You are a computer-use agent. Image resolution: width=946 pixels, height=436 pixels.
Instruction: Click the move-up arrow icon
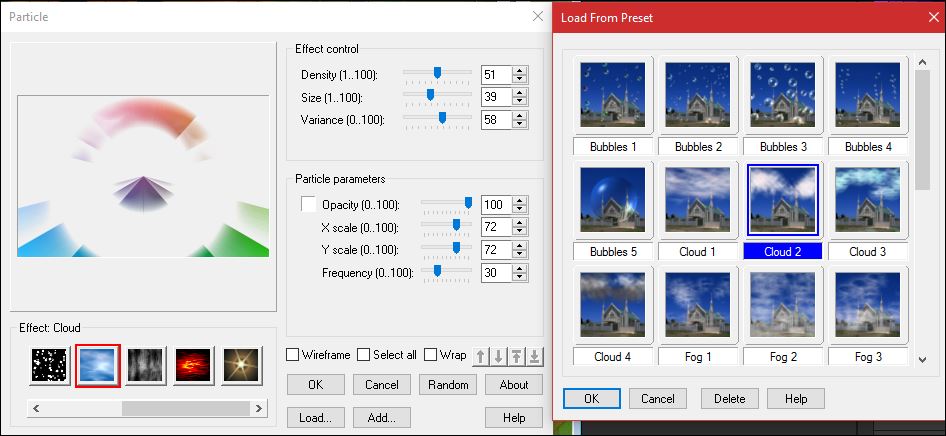click(480, 356)
